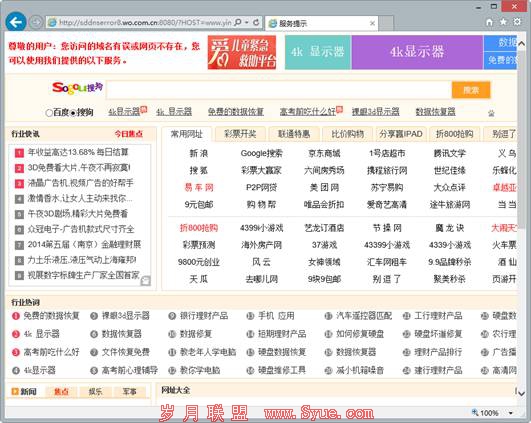The width and height of the screenshot is (531, 423).
Task: Switch to the 联通特惠 tab
Action: (294, 134)
